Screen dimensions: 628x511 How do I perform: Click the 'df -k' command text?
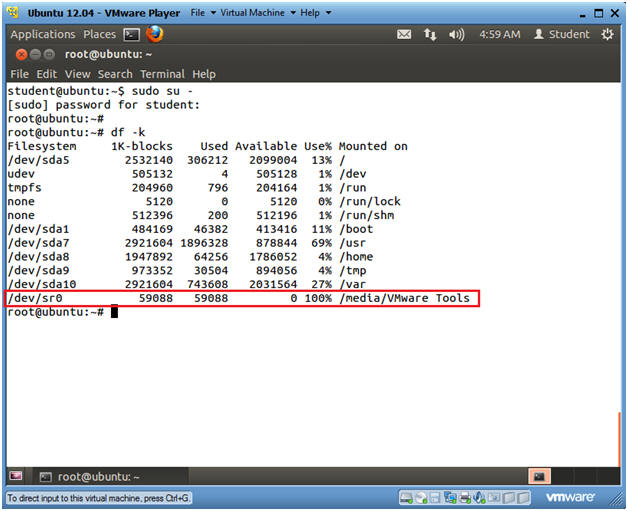[x=128, y=133]
